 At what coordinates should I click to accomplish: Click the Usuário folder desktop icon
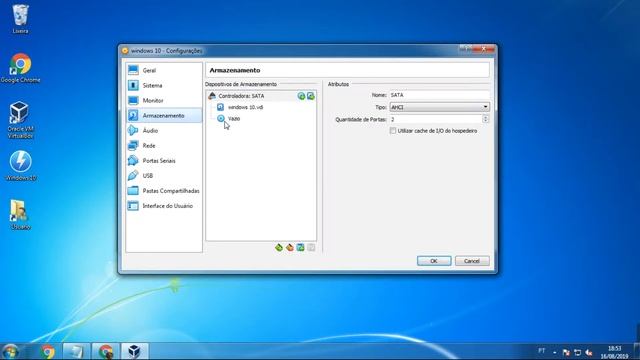(x=20, y=215)
